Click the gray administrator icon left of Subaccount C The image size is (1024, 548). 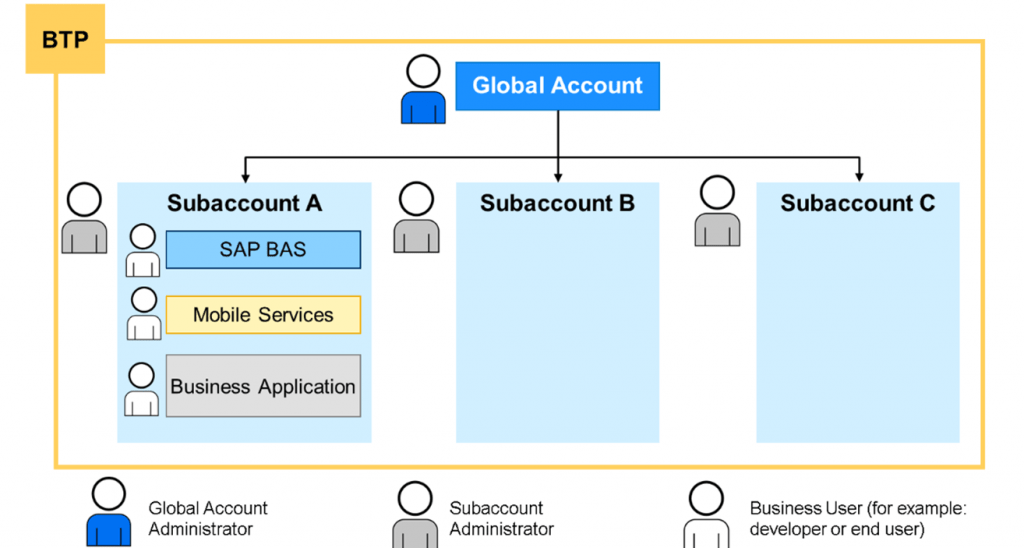coord(717,211)
